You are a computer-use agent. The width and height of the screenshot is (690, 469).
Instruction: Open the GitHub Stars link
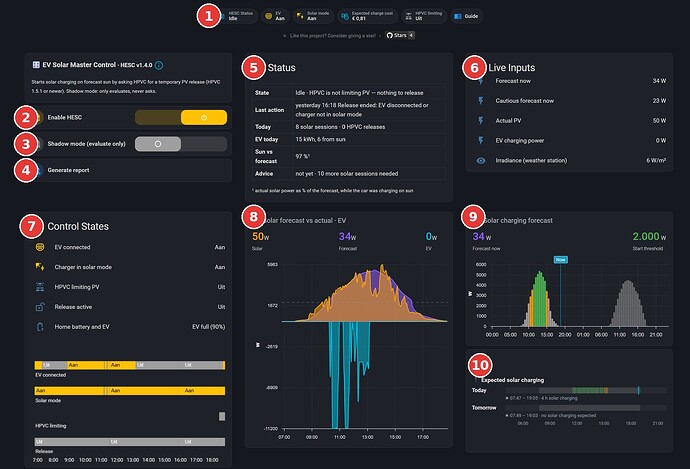400,35
